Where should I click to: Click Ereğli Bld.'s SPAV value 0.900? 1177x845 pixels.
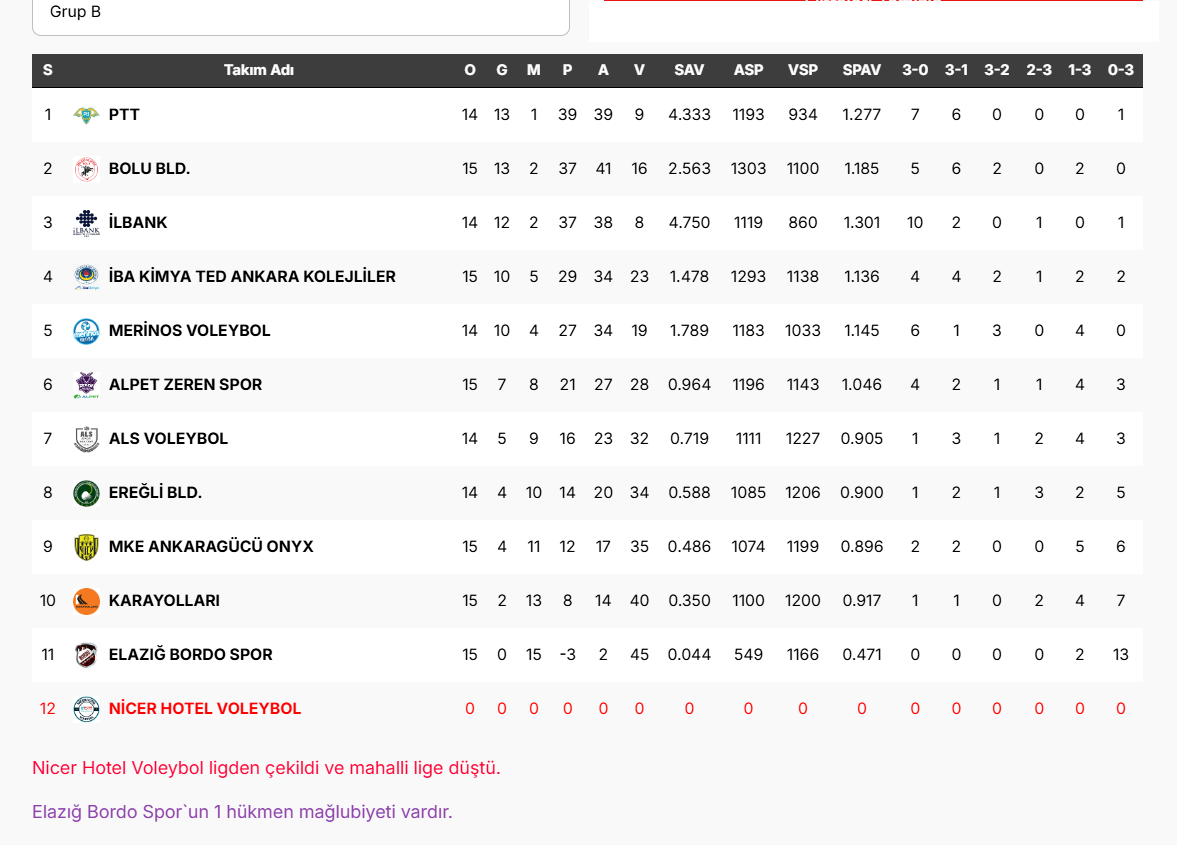tap(862, 493)
